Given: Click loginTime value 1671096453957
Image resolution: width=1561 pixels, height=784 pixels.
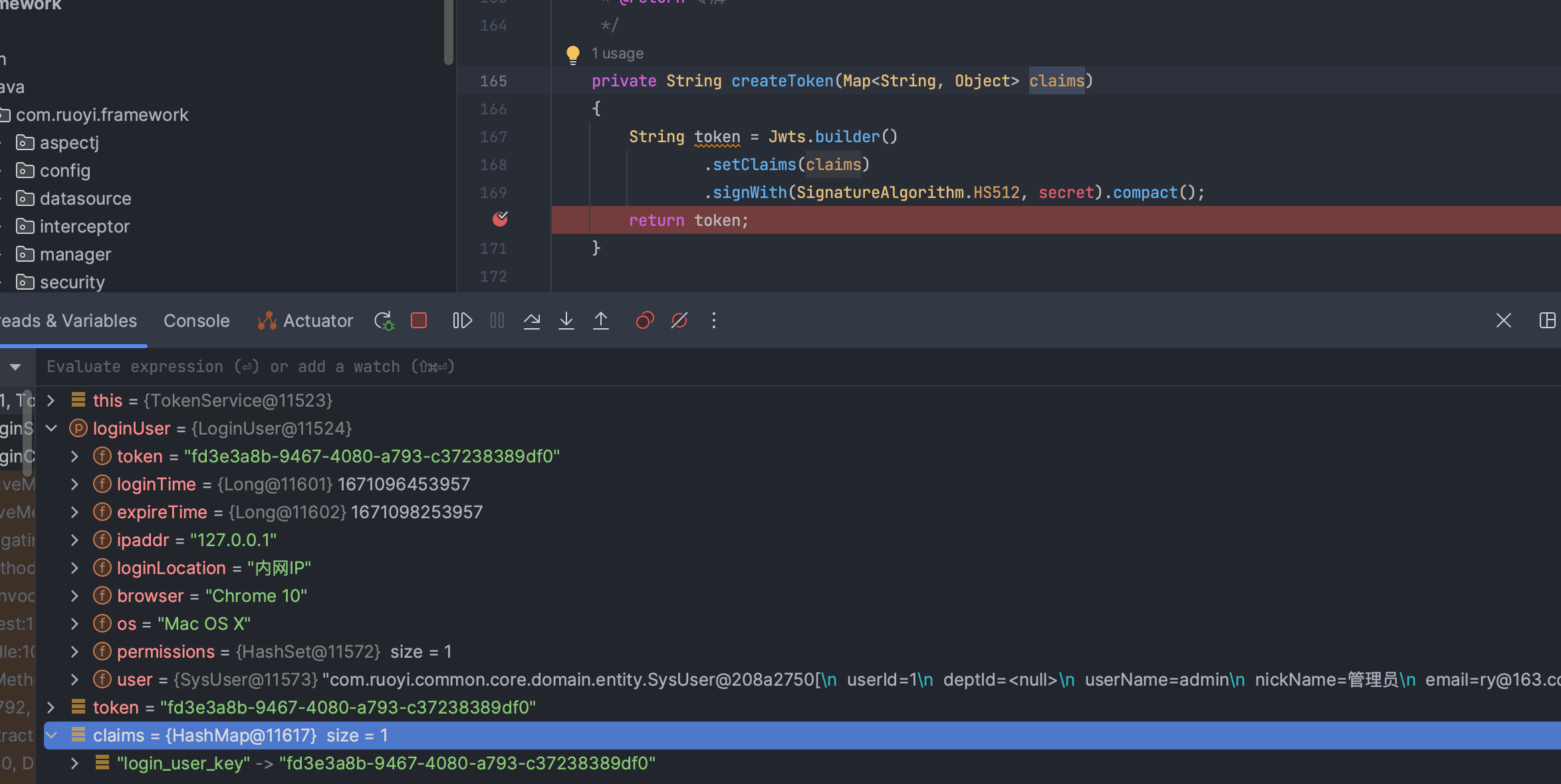Looking at the screenshot, I should pos(404,484).
